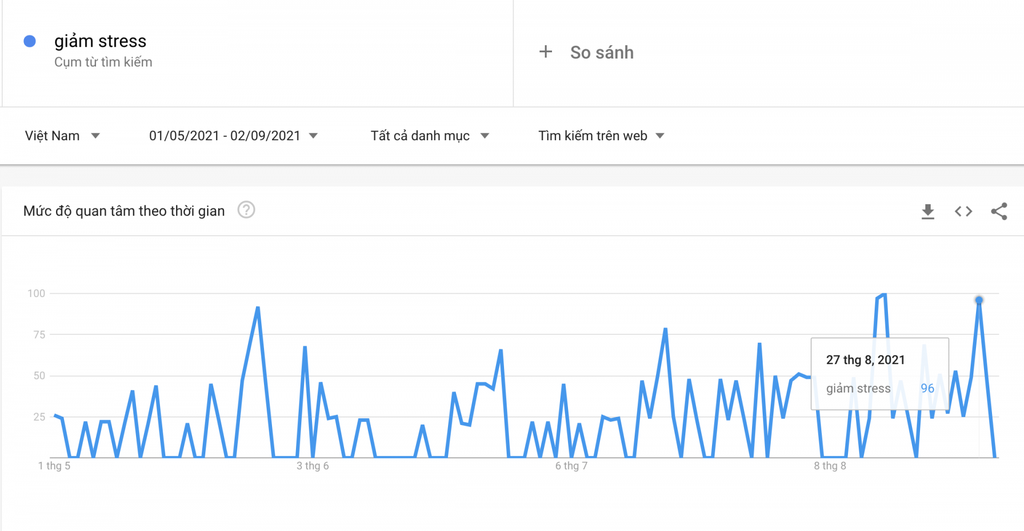
Task: Click the plus icon next to So sánh
Action: 545,52
